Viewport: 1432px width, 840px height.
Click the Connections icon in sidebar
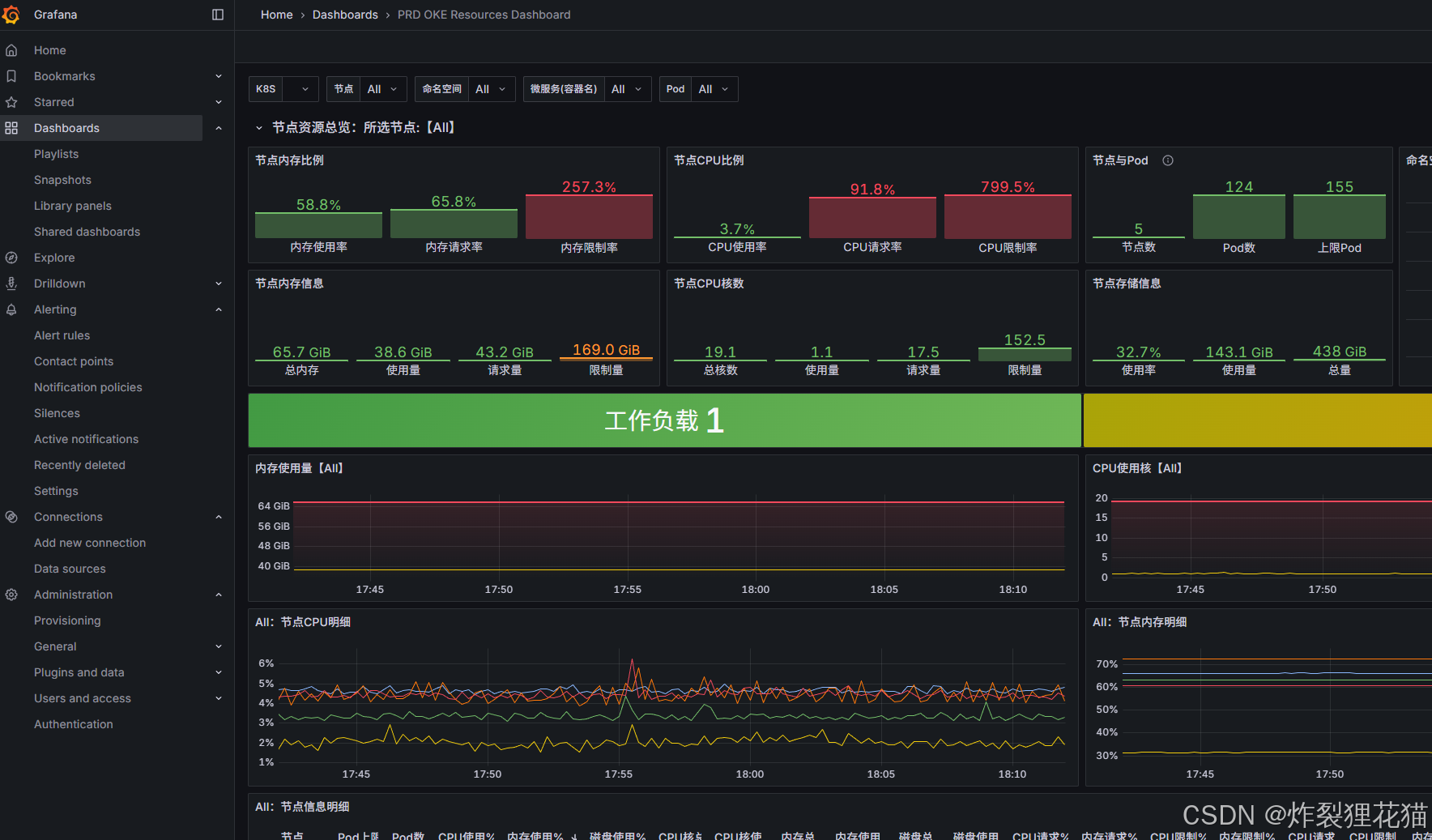click(11, 517)
